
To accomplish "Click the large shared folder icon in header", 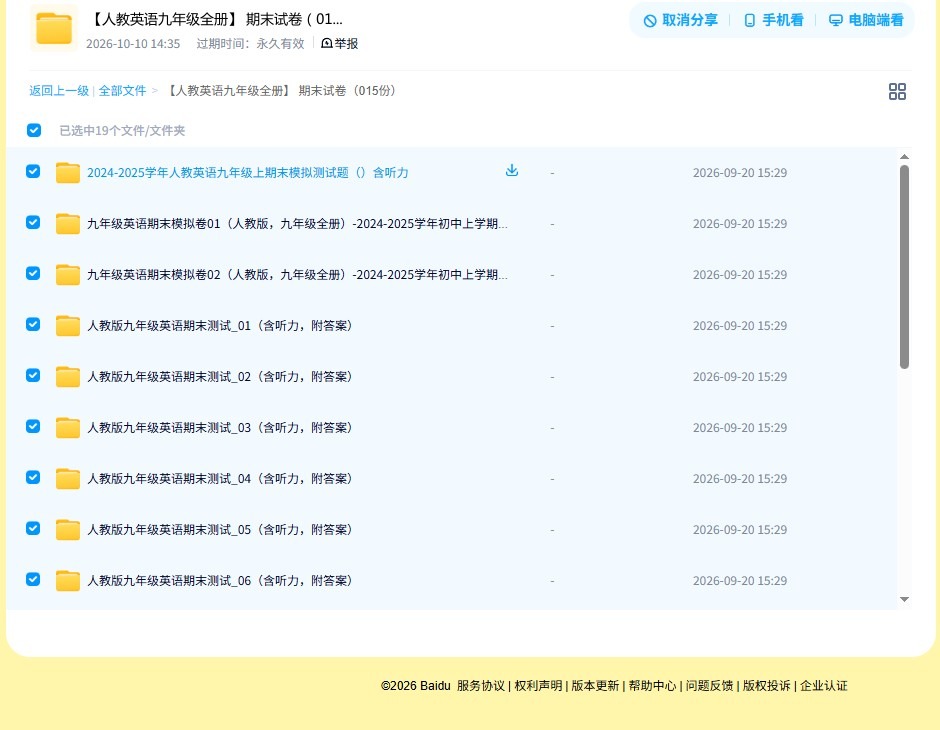I will 54,28.
